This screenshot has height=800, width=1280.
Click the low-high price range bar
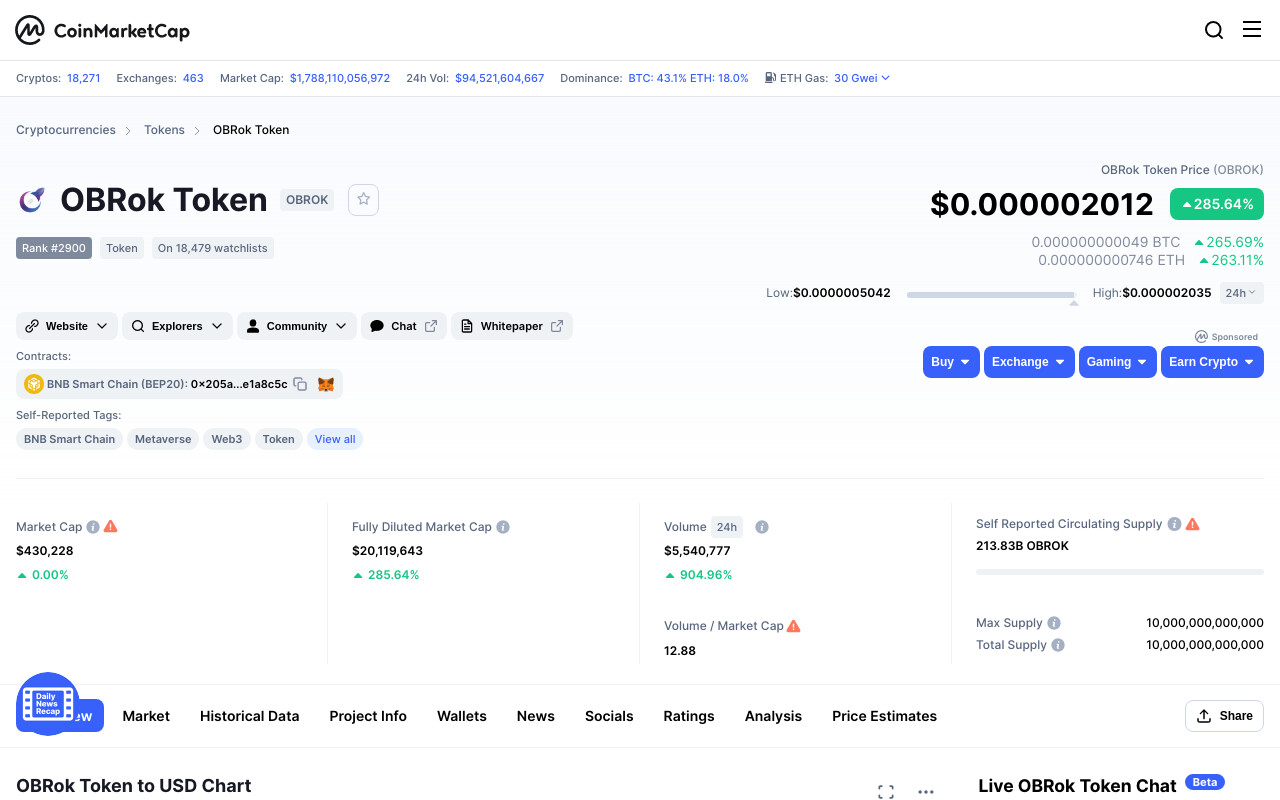[991, 295]
